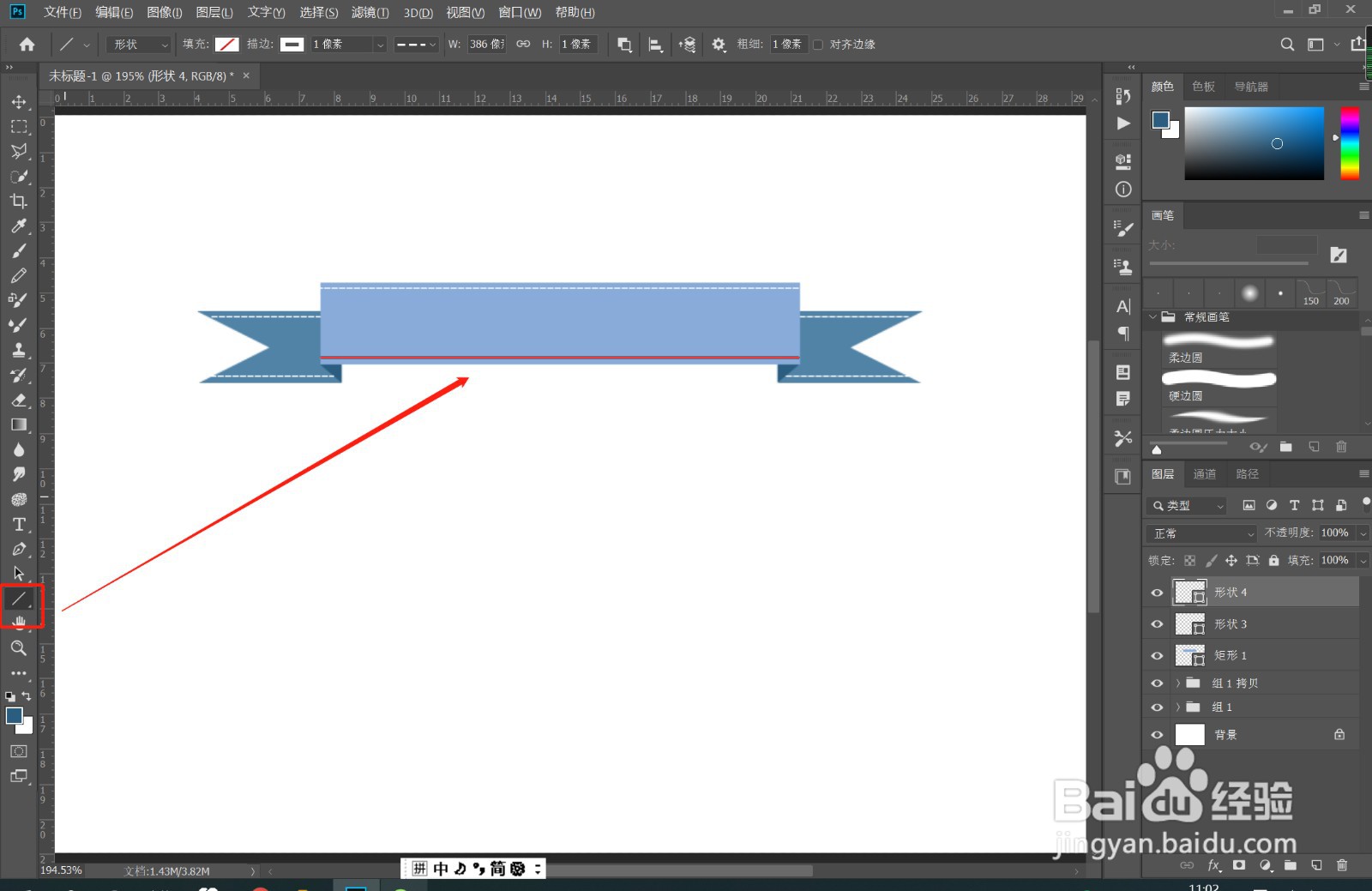
Task: Click the hue spectrum slider
Action: pos(1350,143)
